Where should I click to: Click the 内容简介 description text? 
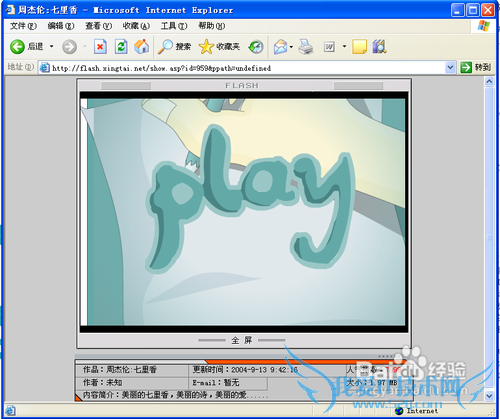pyautogui.click(x=175, y=395)
